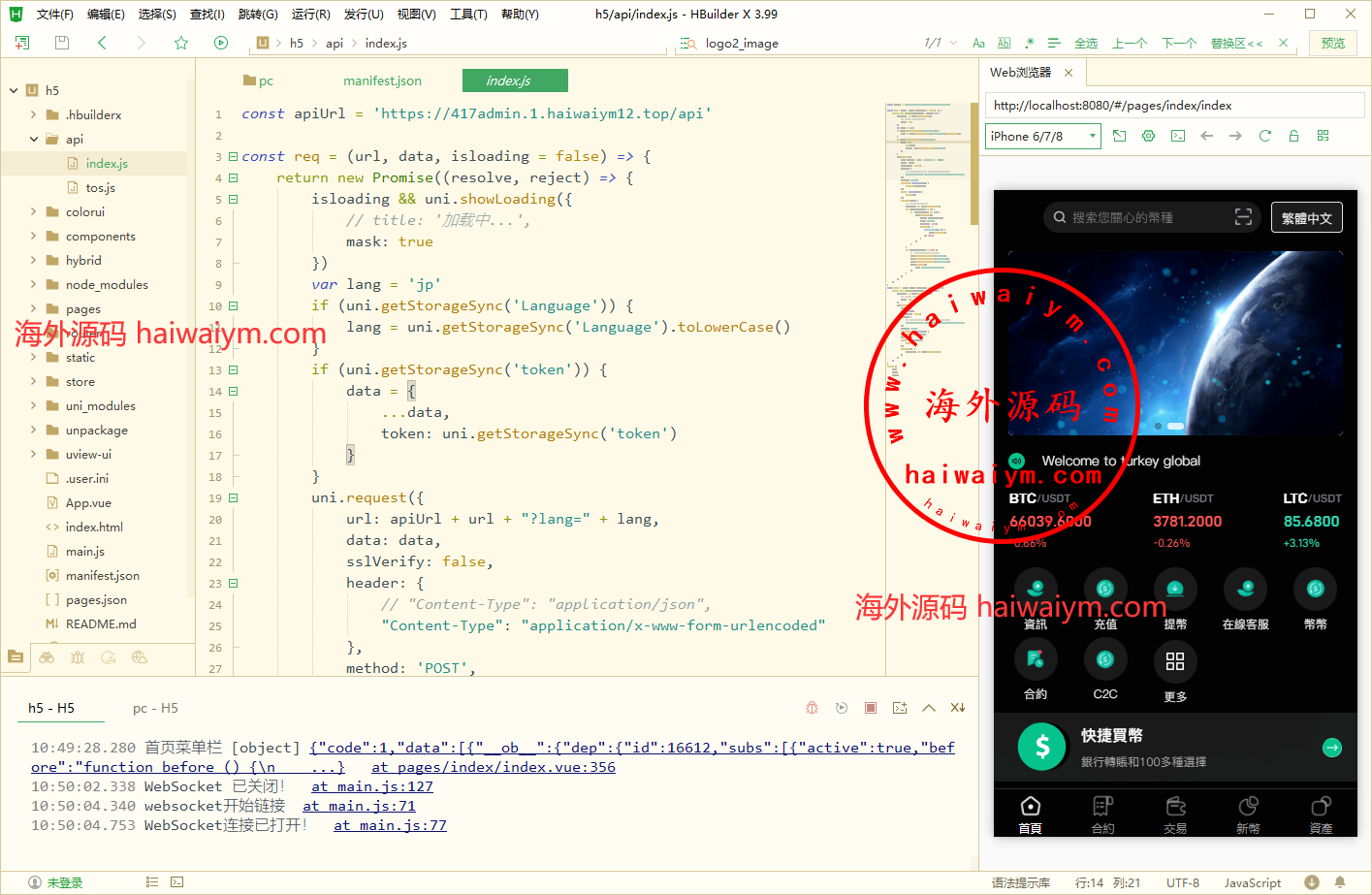Expand the components folder in project tree

34,237
